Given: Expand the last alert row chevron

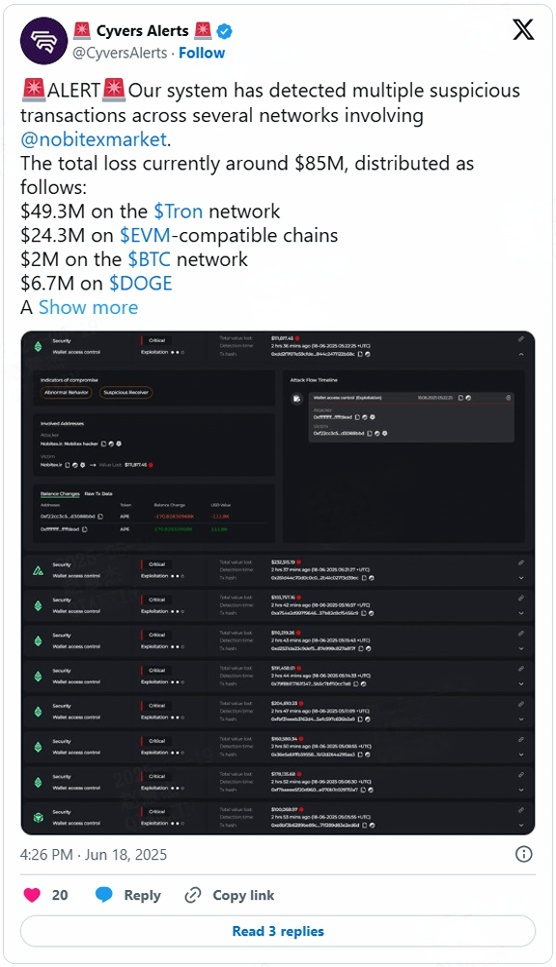Looking at the screenshot, I should pos(521,825).
